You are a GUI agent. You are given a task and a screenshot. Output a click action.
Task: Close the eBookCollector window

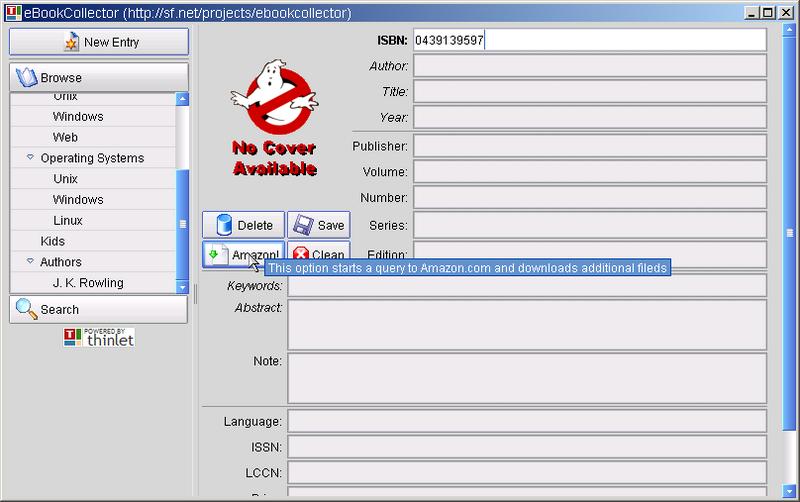click(786, 13)
